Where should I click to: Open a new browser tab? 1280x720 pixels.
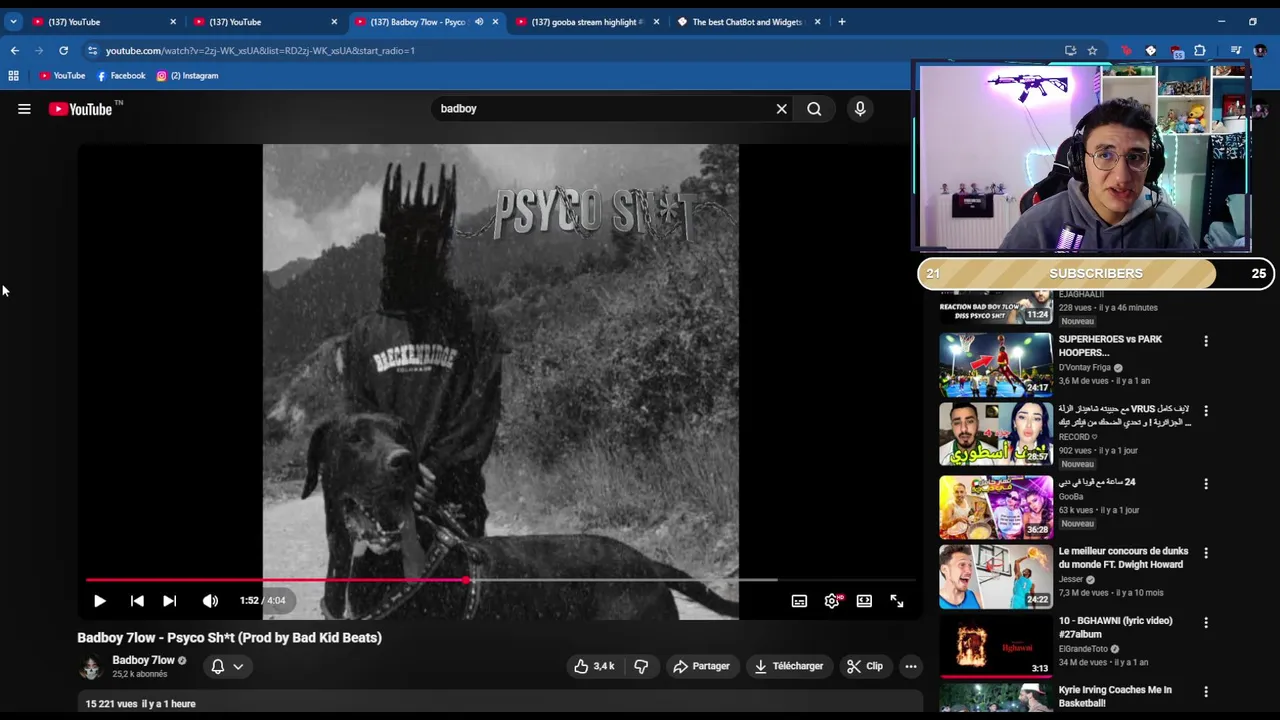842,22
